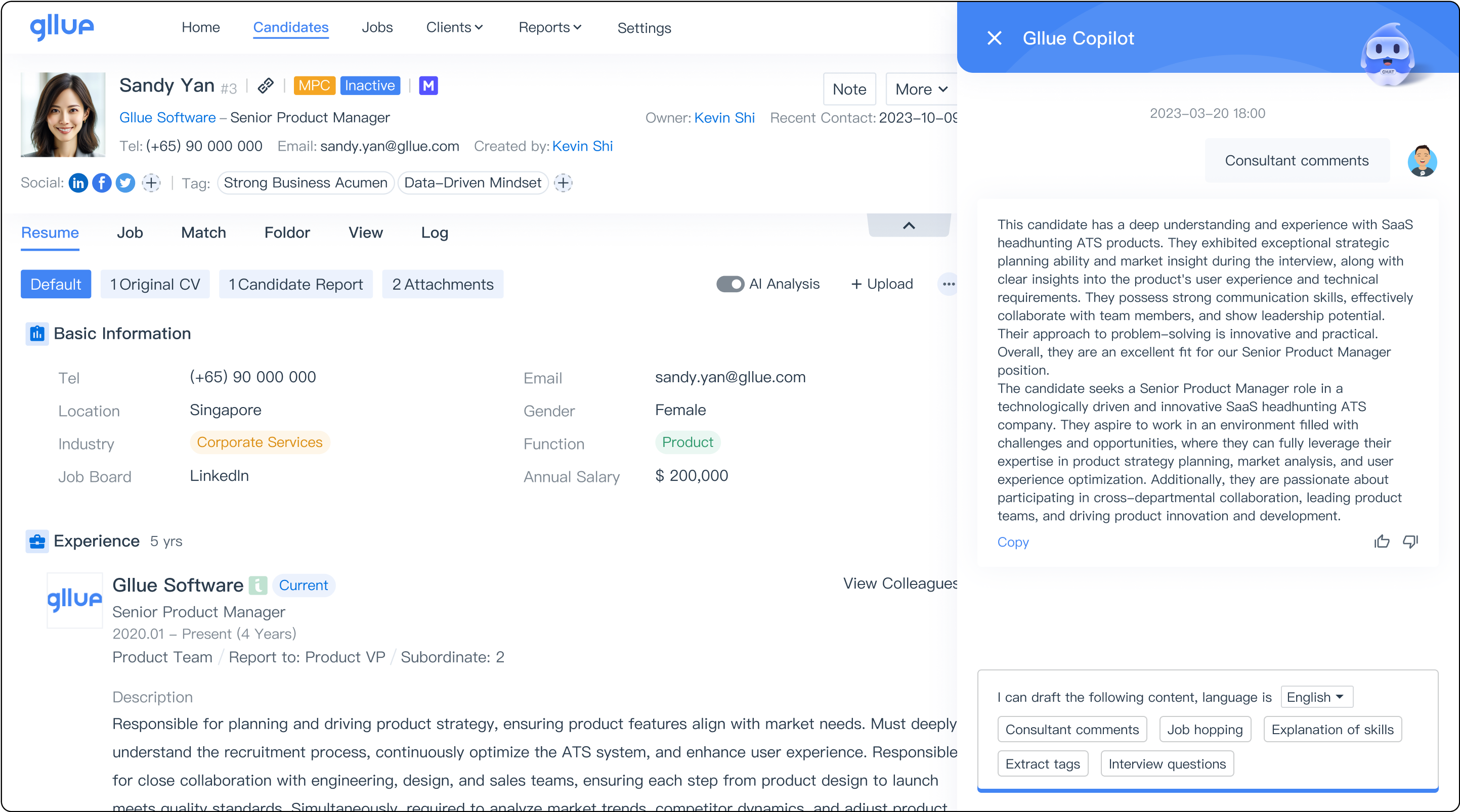Open the Candidates nav item
The image size is (1460, 812).
point(291,27)
